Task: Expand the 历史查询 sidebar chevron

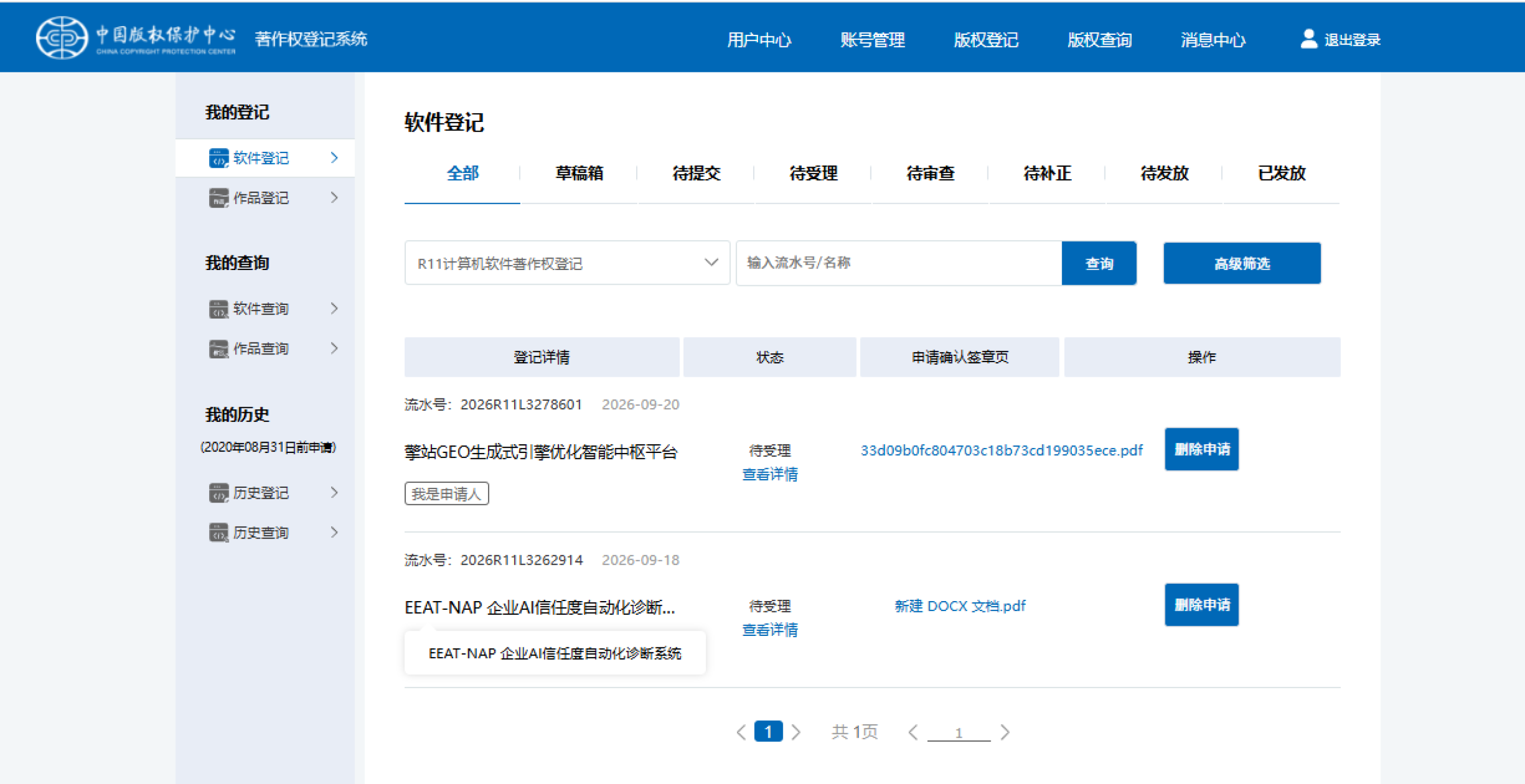Action: [x=334, y=532]
